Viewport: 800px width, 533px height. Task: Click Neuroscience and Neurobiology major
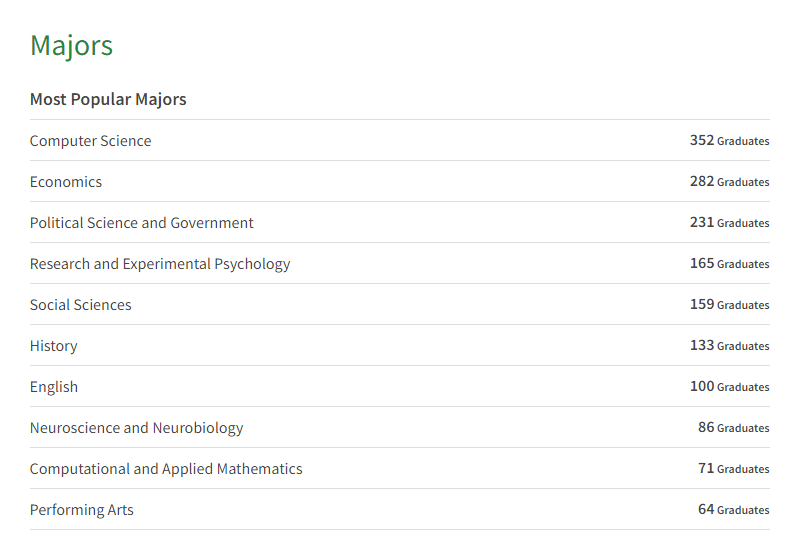(136, 428)
